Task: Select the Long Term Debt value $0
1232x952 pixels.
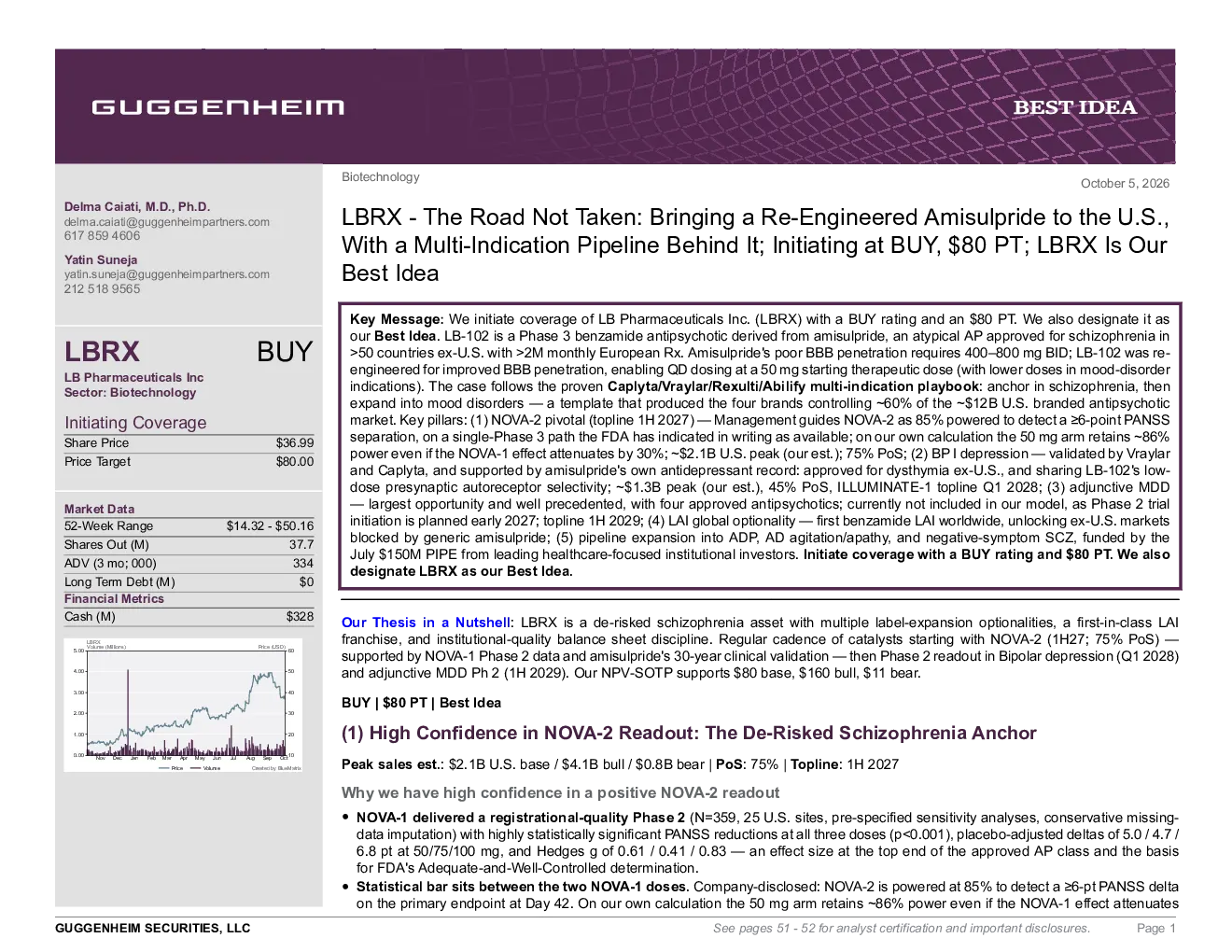Action: (306, 582)
